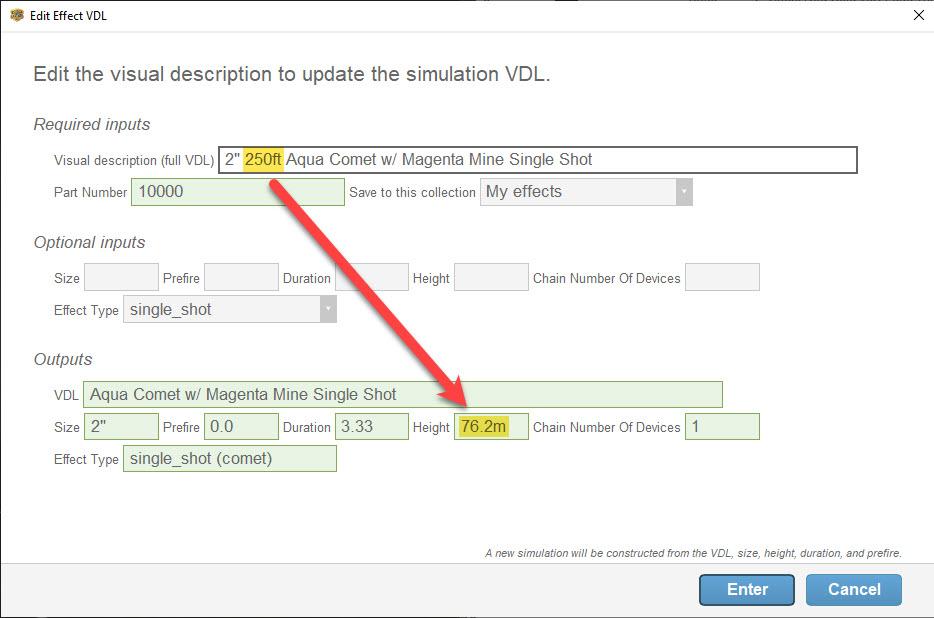The width and height of the screenshot is (934, 618).
Task: Select the optional Prefire input box
Action: coord(241,277)
